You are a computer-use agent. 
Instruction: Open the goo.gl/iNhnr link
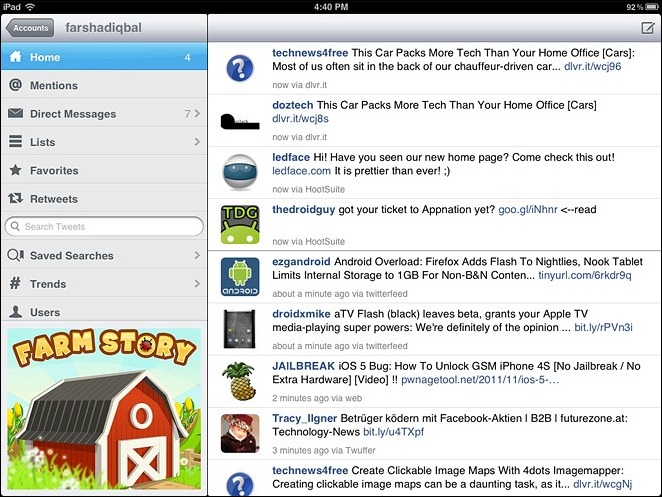528,210
